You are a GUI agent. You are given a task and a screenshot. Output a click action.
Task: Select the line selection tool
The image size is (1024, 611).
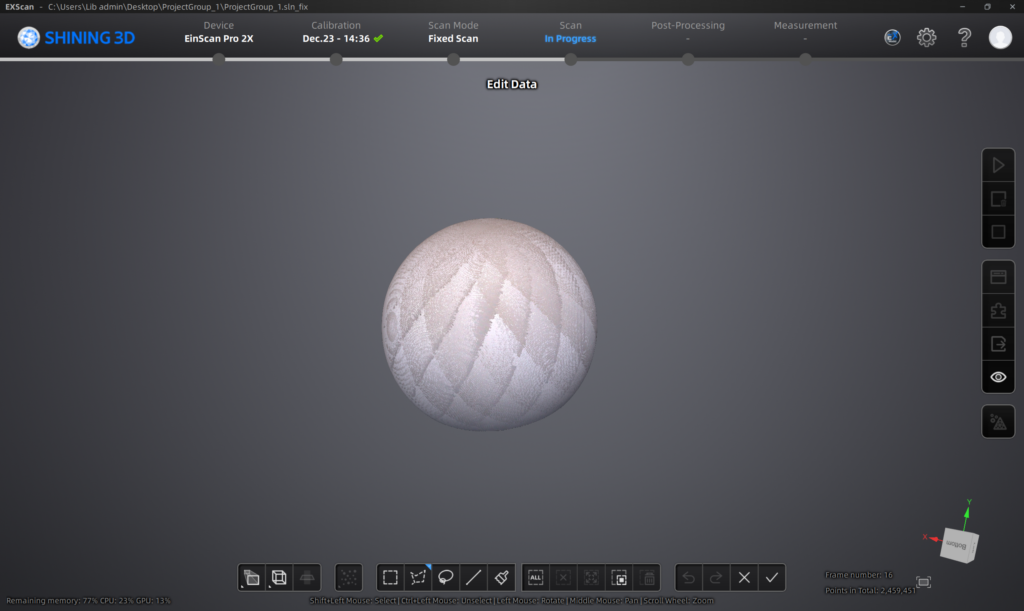point(474,577)
